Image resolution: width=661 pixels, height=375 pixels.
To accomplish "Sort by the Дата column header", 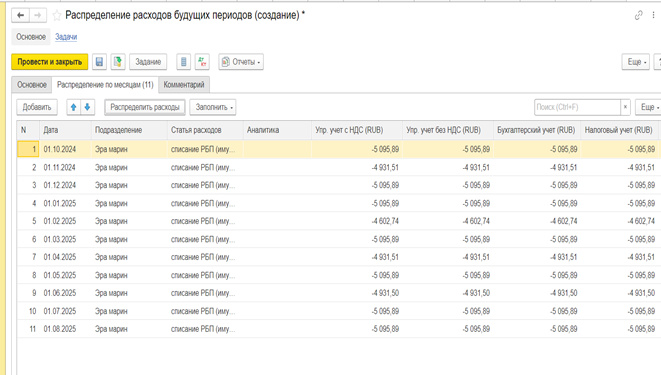I will click(x=65, y=130).
